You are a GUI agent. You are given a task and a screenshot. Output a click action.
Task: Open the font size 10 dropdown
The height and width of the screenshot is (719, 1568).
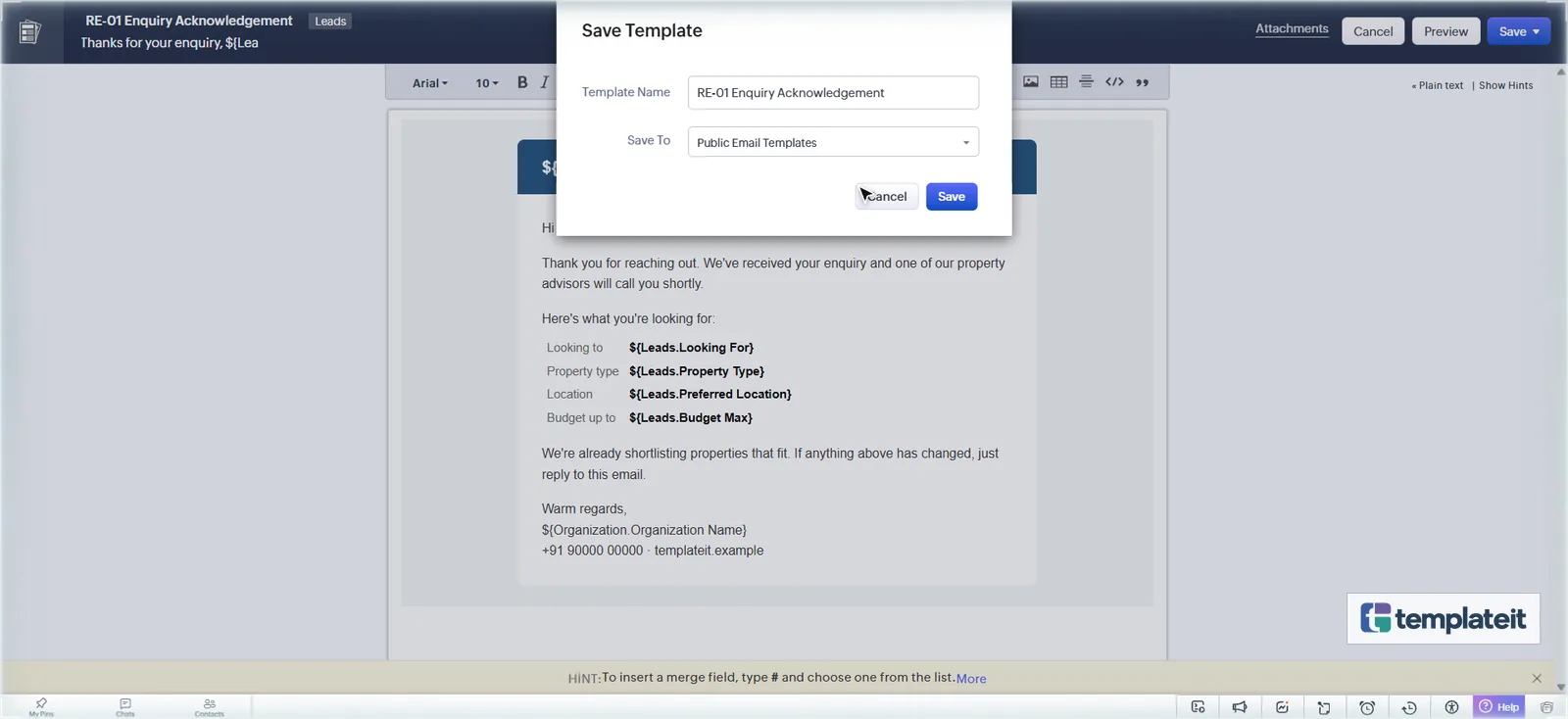click(486, 83)
